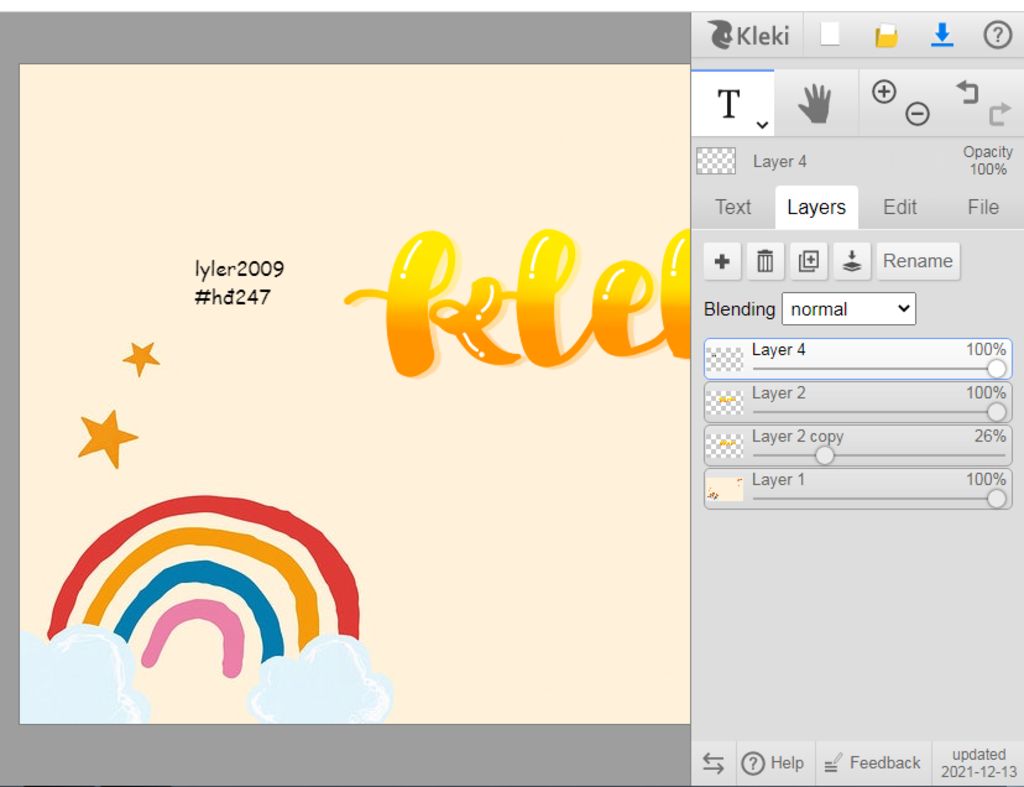This screenshot has height=787, width=1024.
Task: Switch to the Layers tab
Action: tap(816, 207)
